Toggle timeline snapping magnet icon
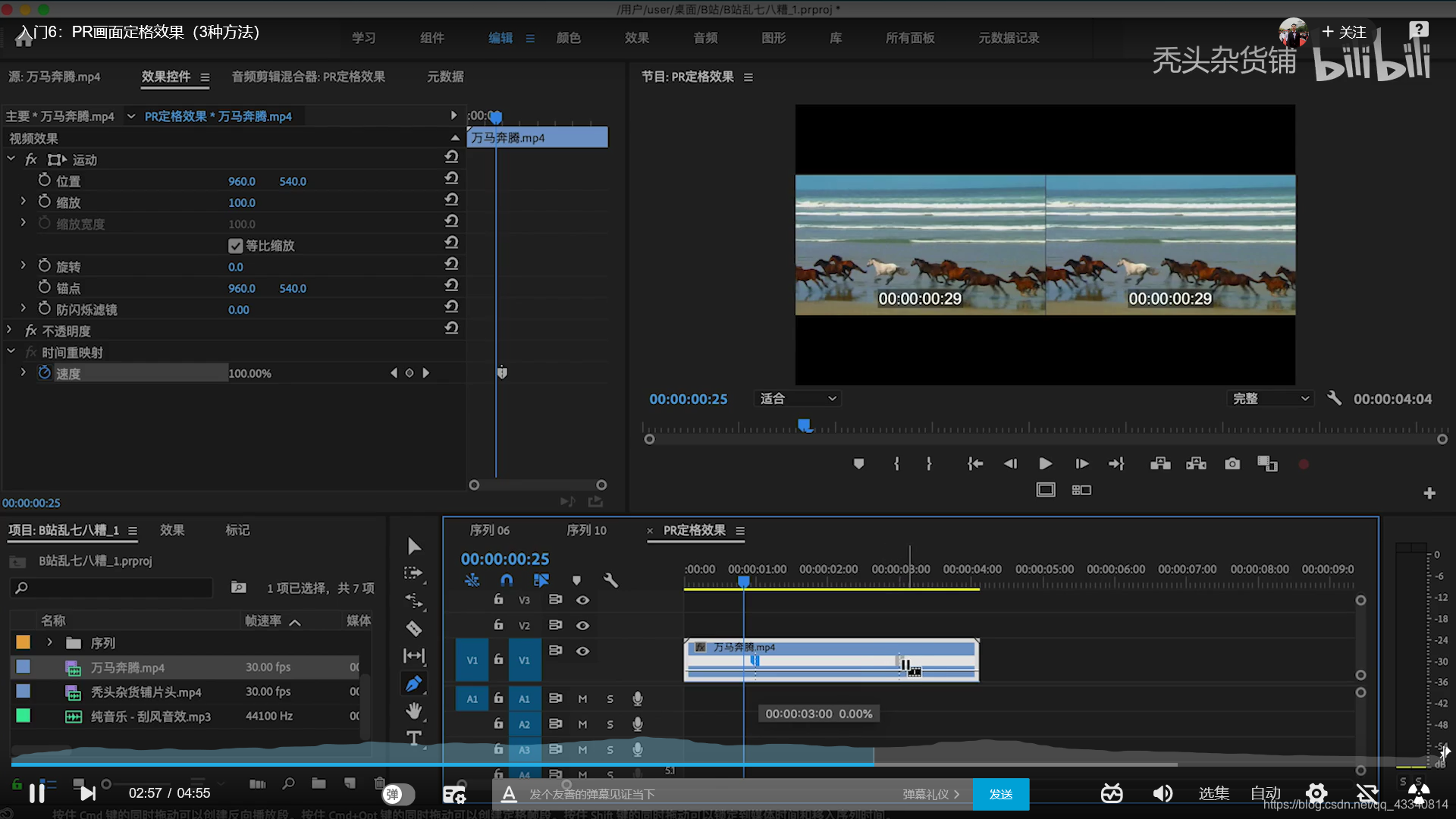Image resolution: width=1456 pixels, height=819 pixels. pos(507,580)
